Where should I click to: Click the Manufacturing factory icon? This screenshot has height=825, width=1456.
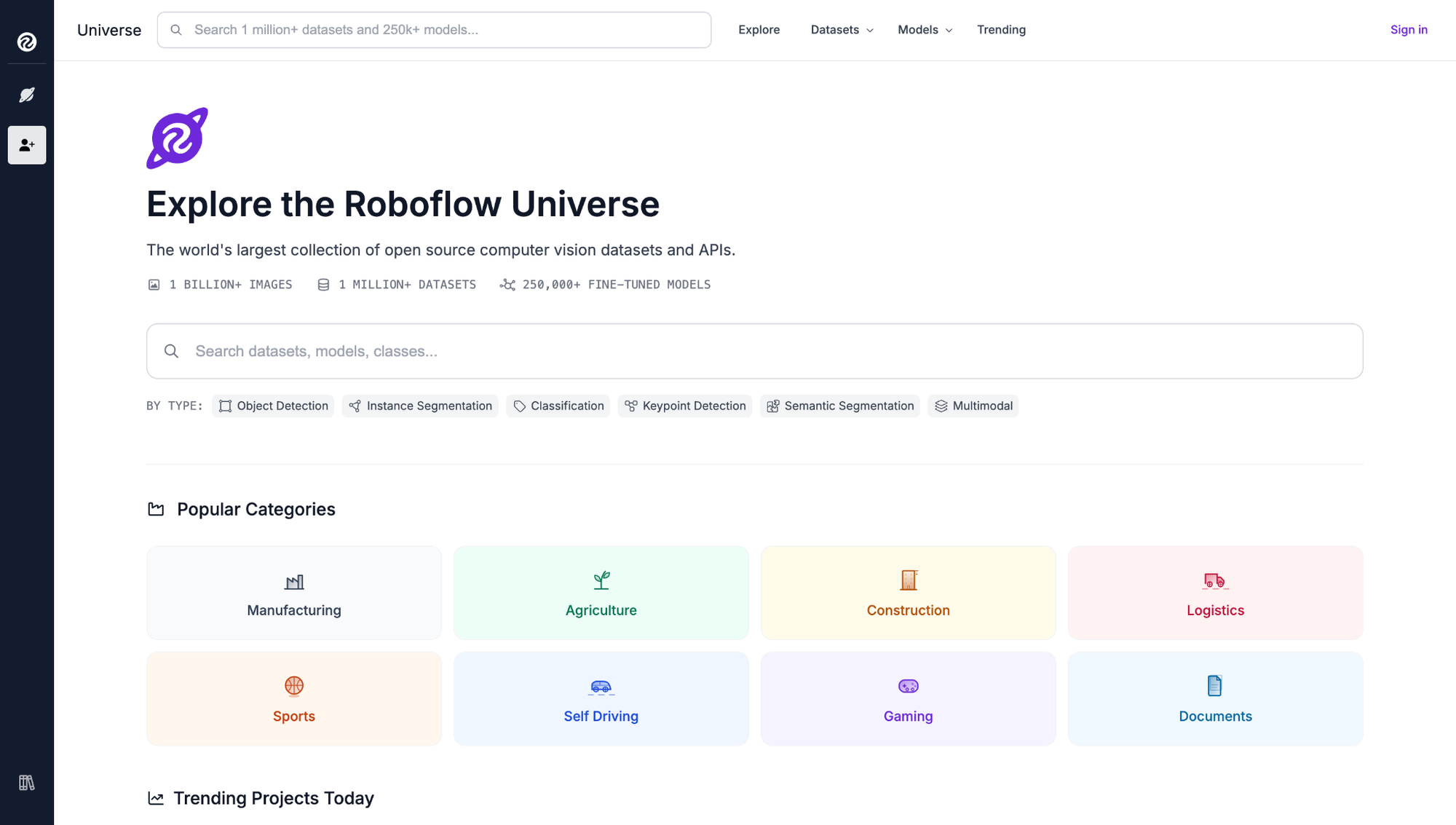pos(294,581)
